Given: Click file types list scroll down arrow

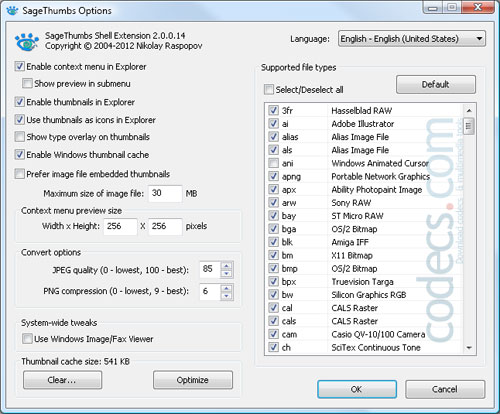Looking at the screenshot, I should 469,348.
